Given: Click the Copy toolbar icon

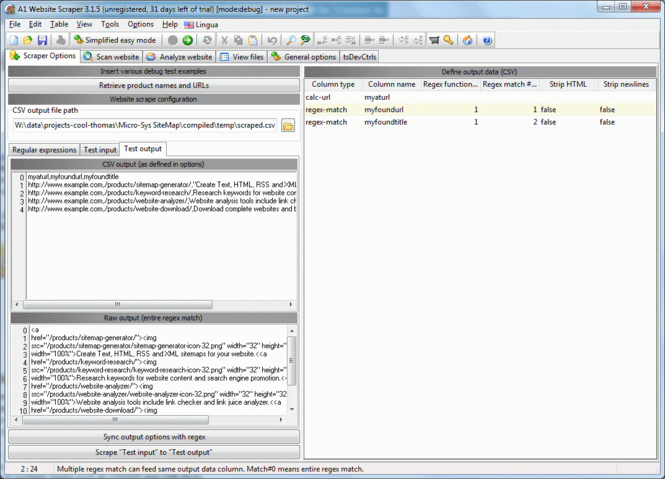Looking at the screenshot, I should [238, 40].
